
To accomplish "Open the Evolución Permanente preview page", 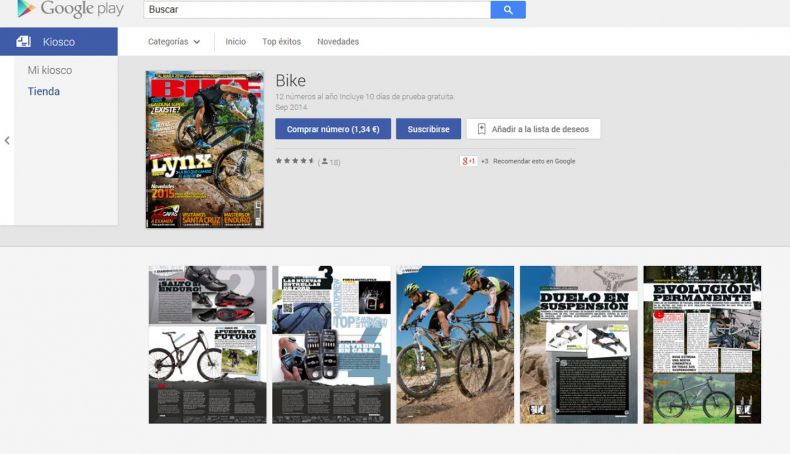I will click(x=702, y=345).
